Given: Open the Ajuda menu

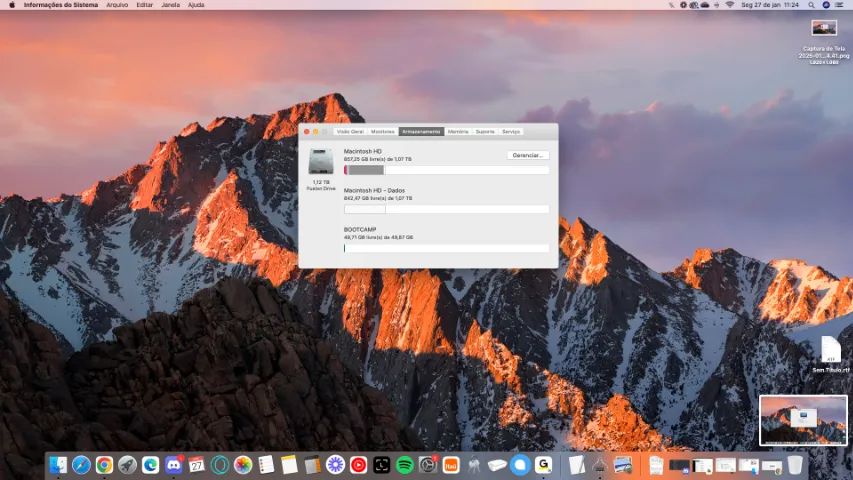Looking at the screenshot, I should click(x=196, y=5).
